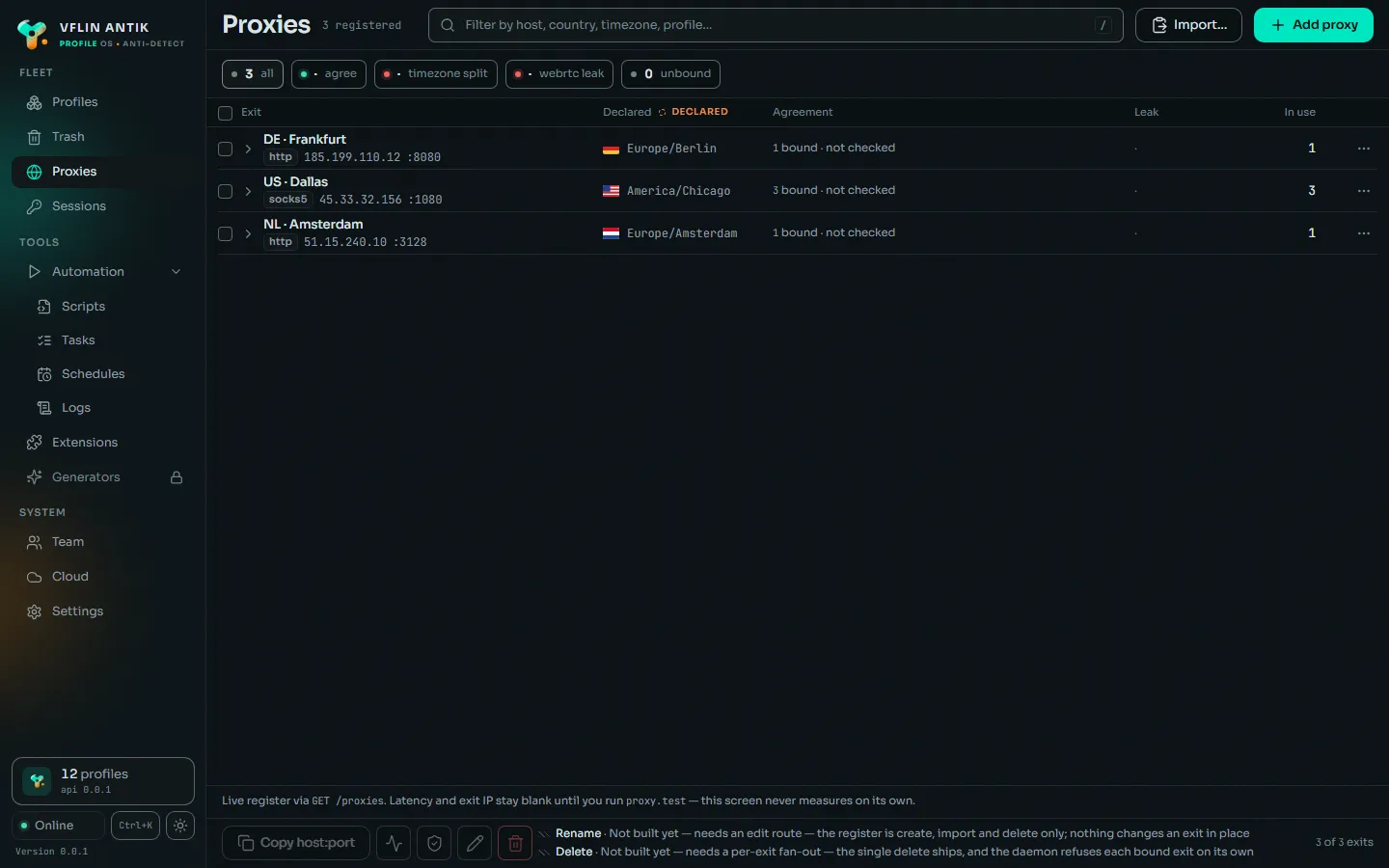Click the Import button
1389x868 pixels.
(x=1188, y=25)
